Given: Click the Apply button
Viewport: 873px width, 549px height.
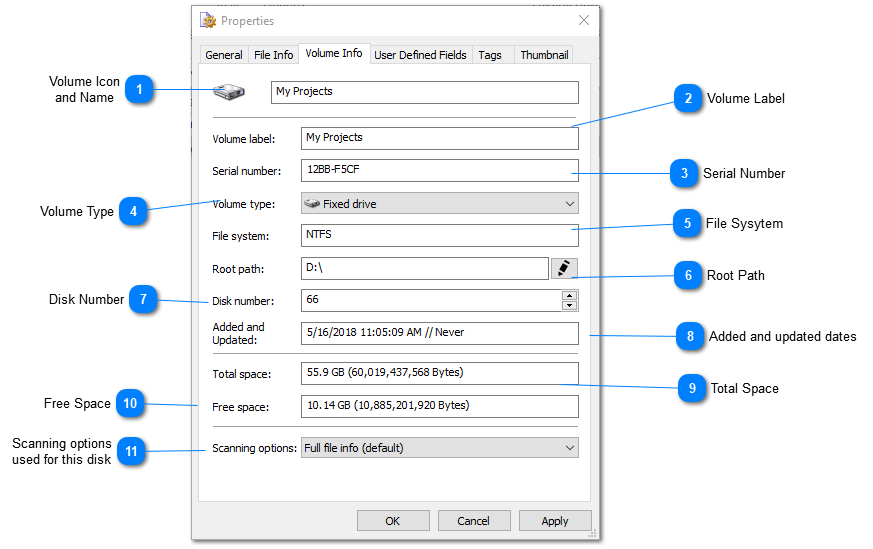Looking at the screenshot, I should 554,521.
